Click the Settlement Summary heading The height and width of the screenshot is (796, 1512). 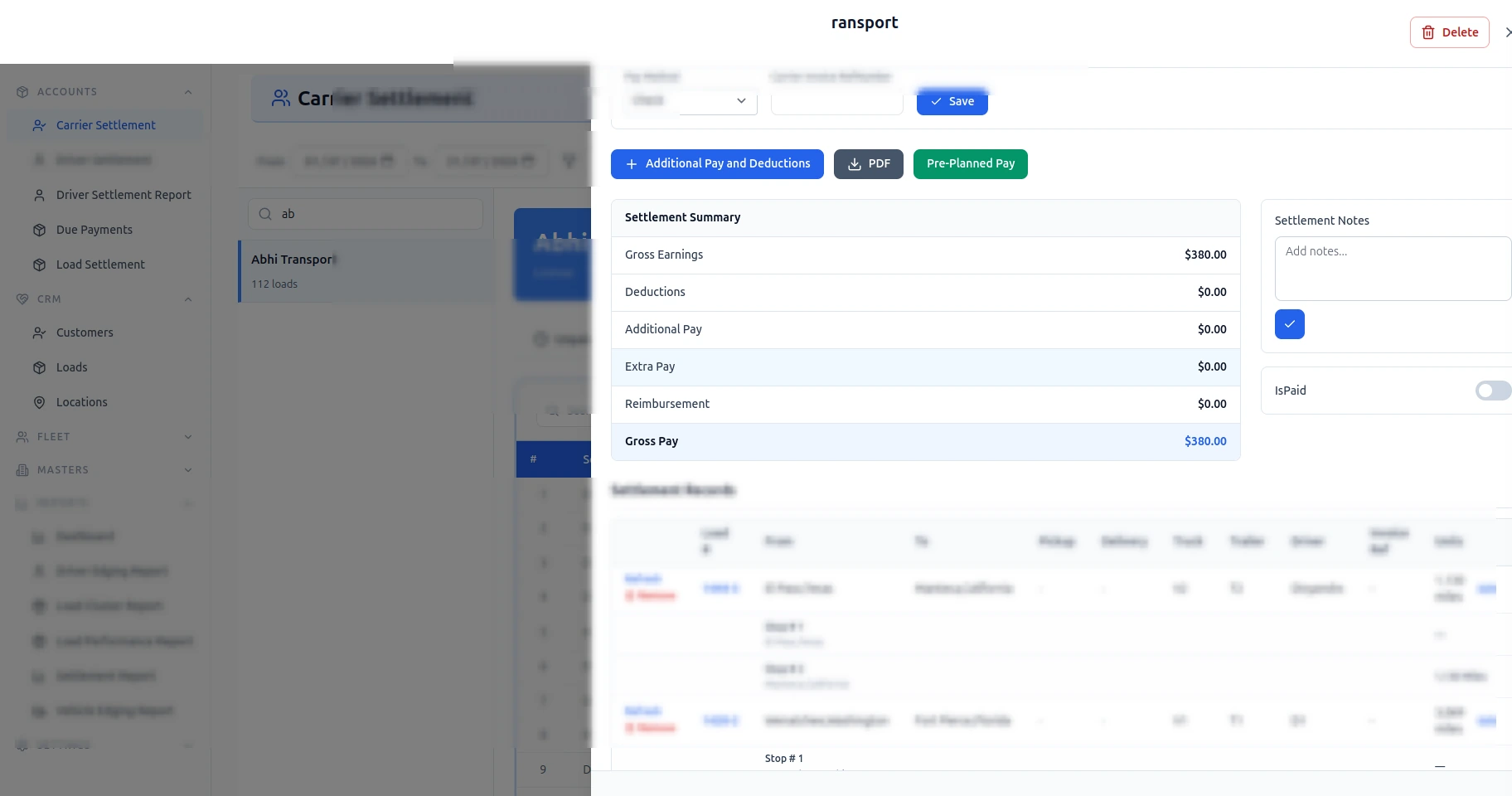682,217
